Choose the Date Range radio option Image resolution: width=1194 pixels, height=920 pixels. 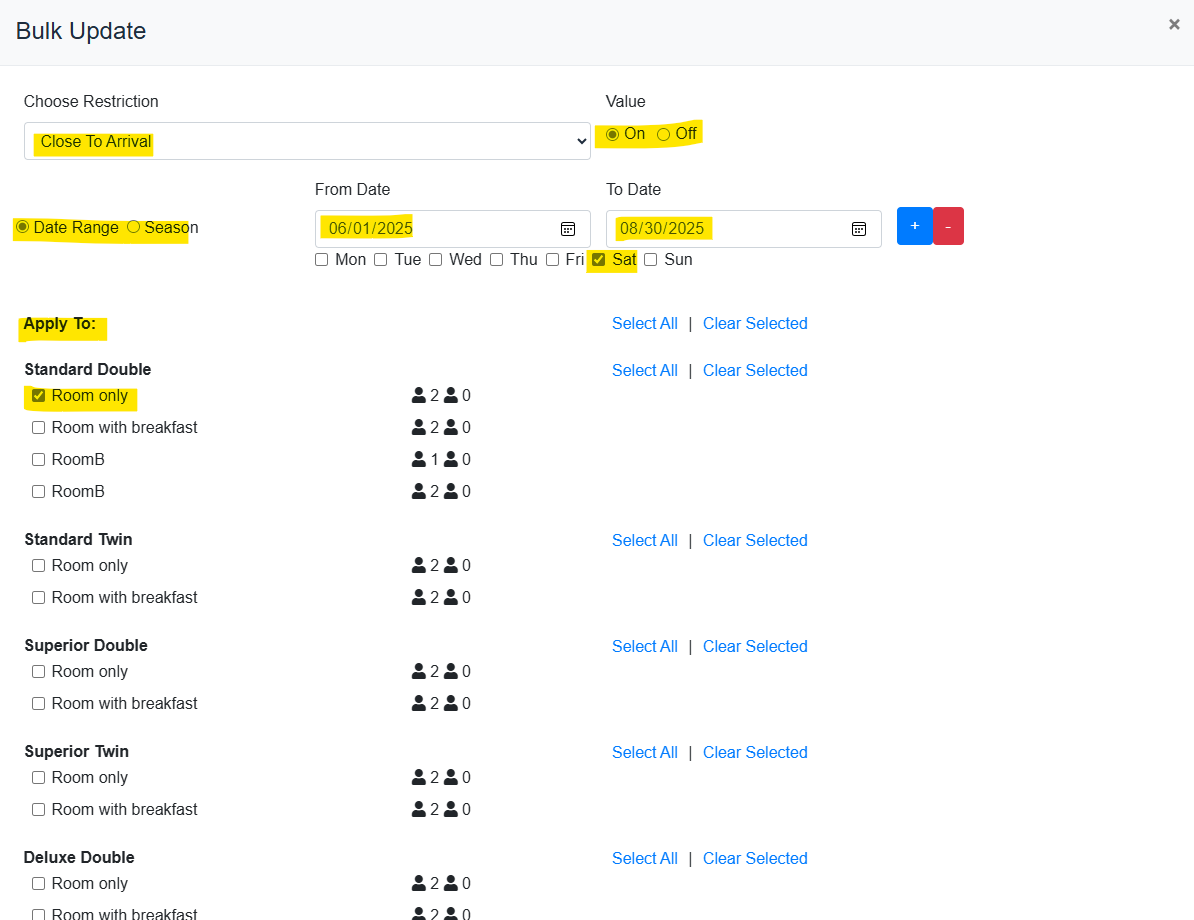click(x=22, y=227)
